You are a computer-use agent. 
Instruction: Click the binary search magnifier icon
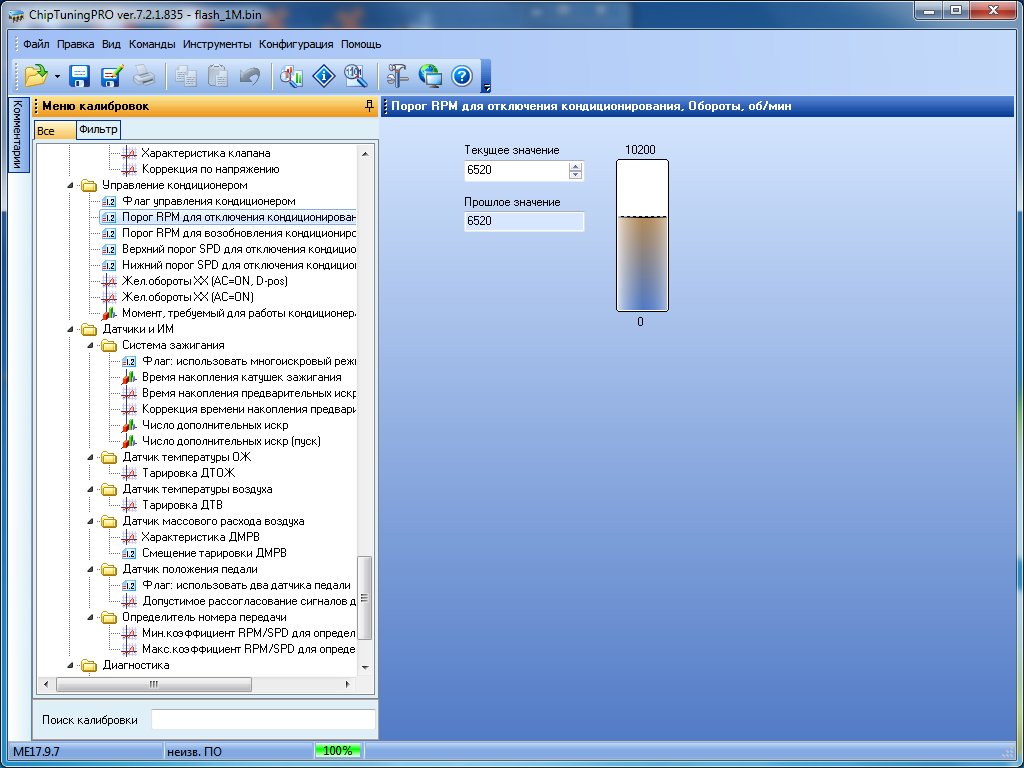355,75
